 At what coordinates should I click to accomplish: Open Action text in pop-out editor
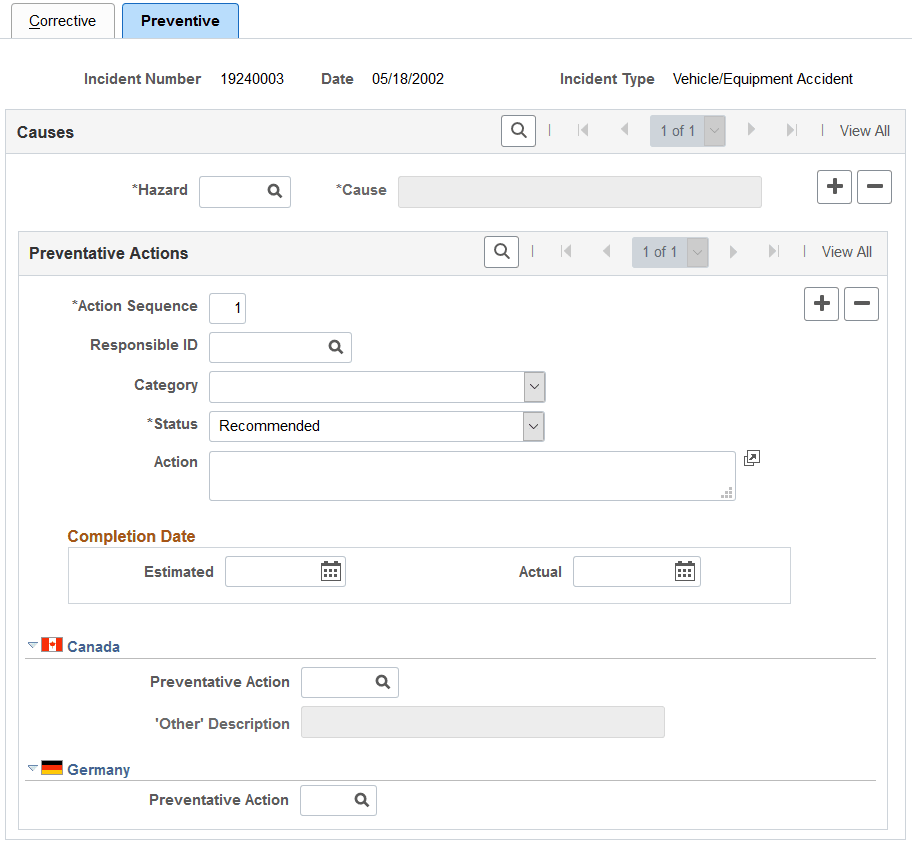[751, 458]
